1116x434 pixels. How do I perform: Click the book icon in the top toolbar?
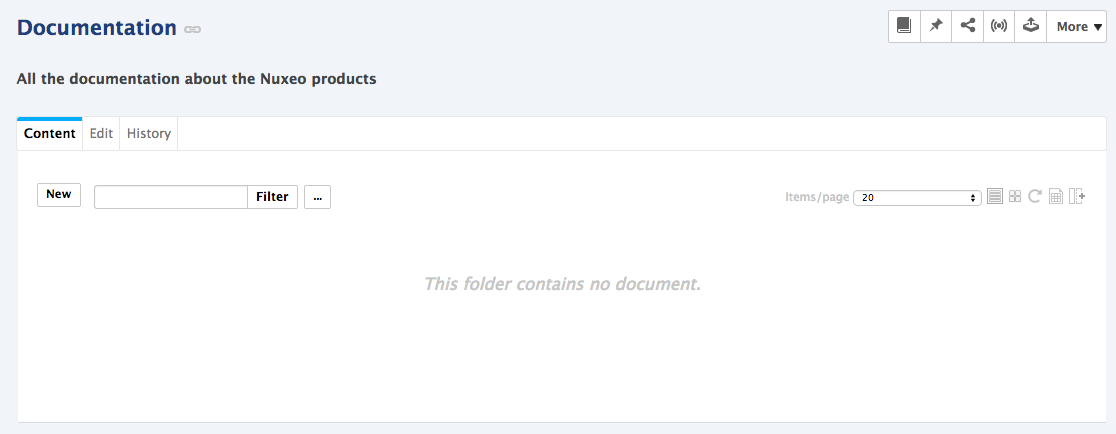click(904, 26)
